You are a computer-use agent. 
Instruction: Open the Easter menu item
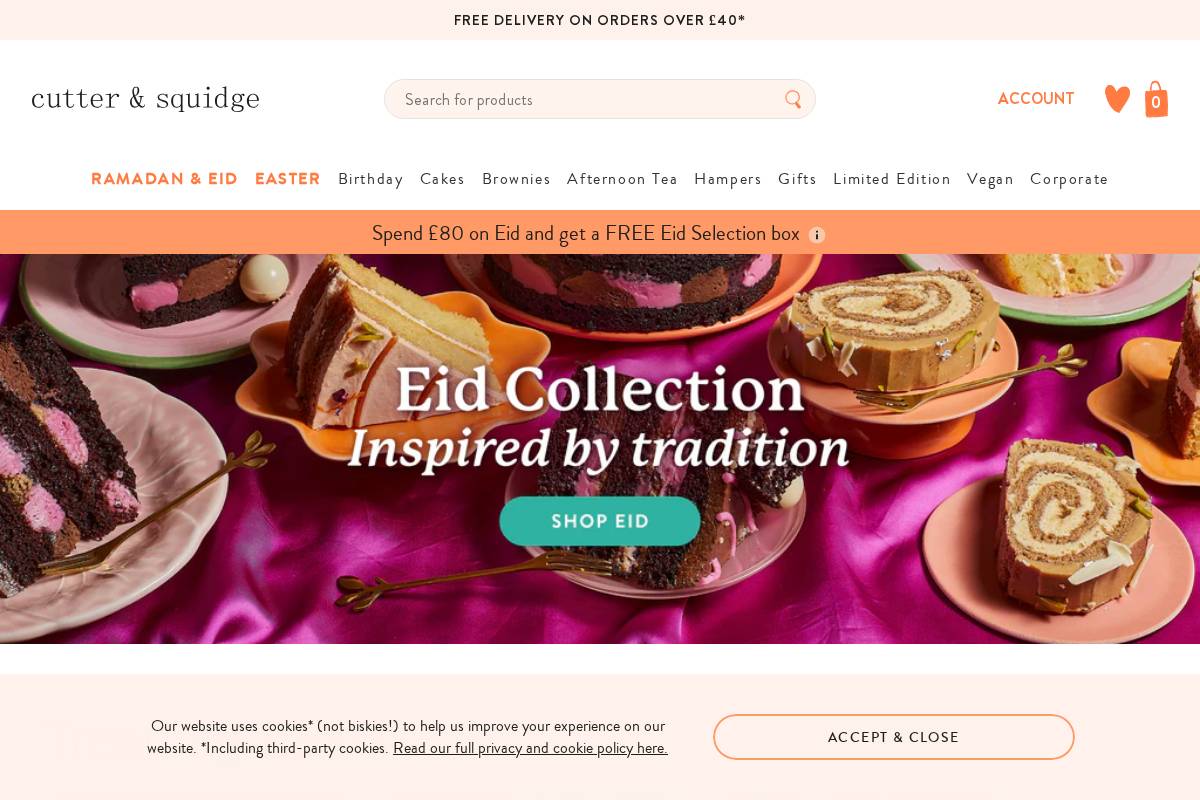tap(288, 179)
